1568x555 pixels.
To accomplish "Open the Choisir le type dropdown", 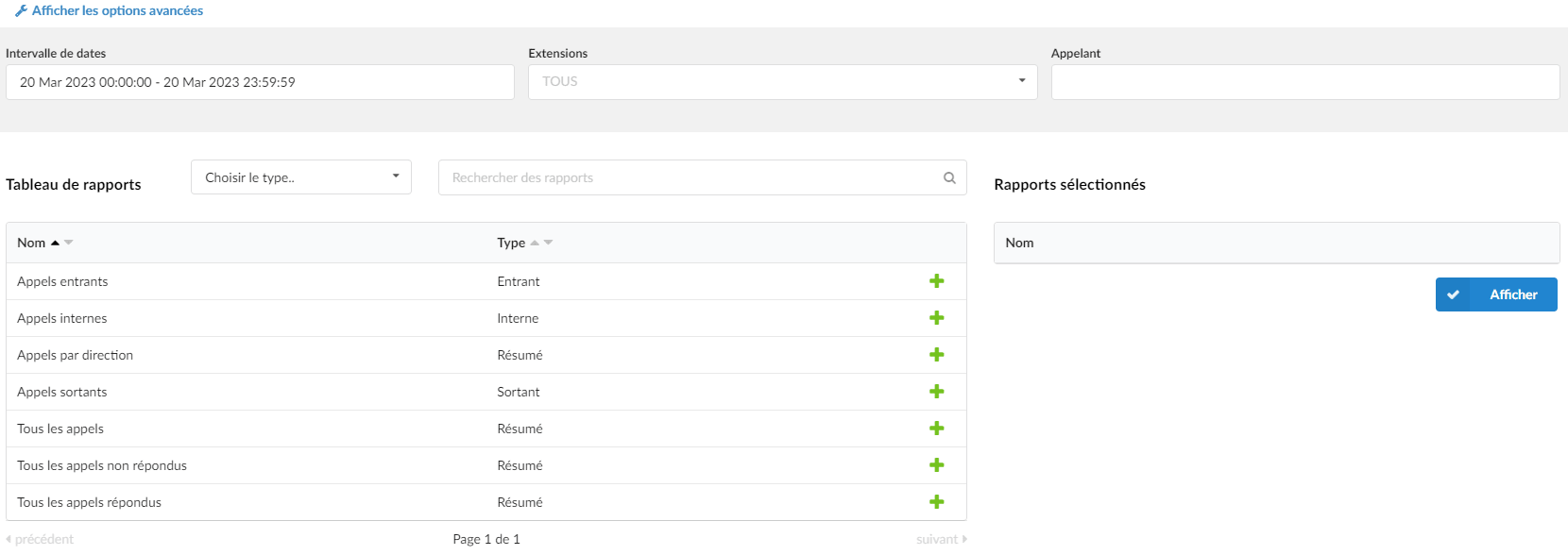I will pos(301,177).
